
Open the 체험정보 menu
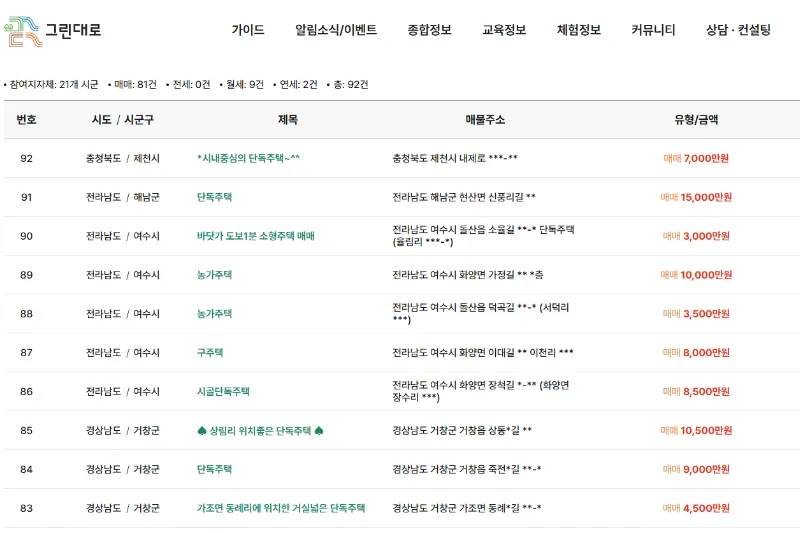[x=579, y=30]
